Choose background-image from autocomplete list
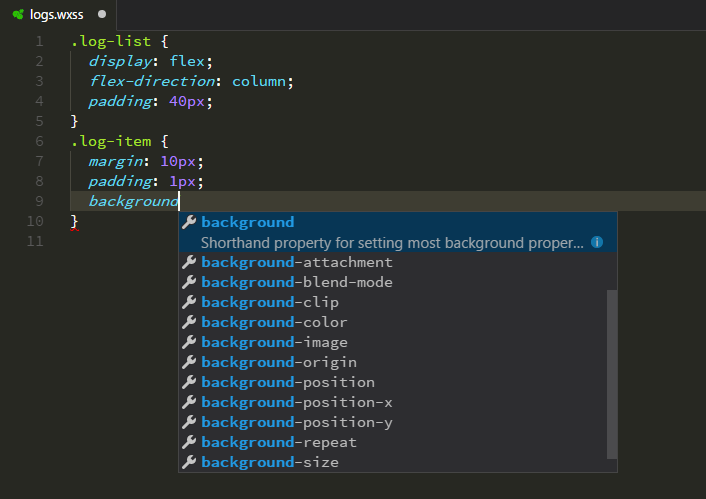706x499 pixels. (x=393, y=342)
